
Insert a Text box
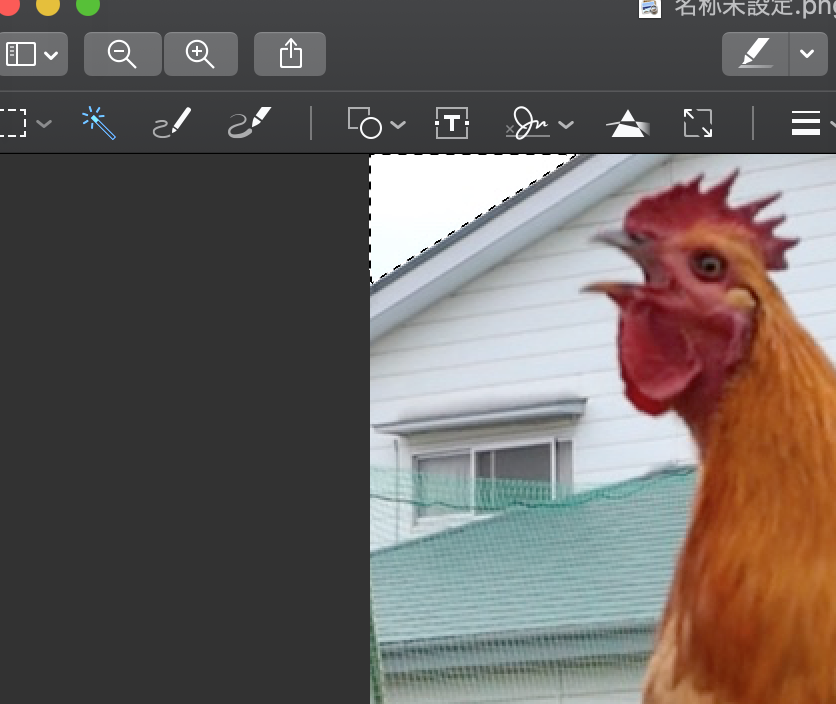click(x=452, y=123)
